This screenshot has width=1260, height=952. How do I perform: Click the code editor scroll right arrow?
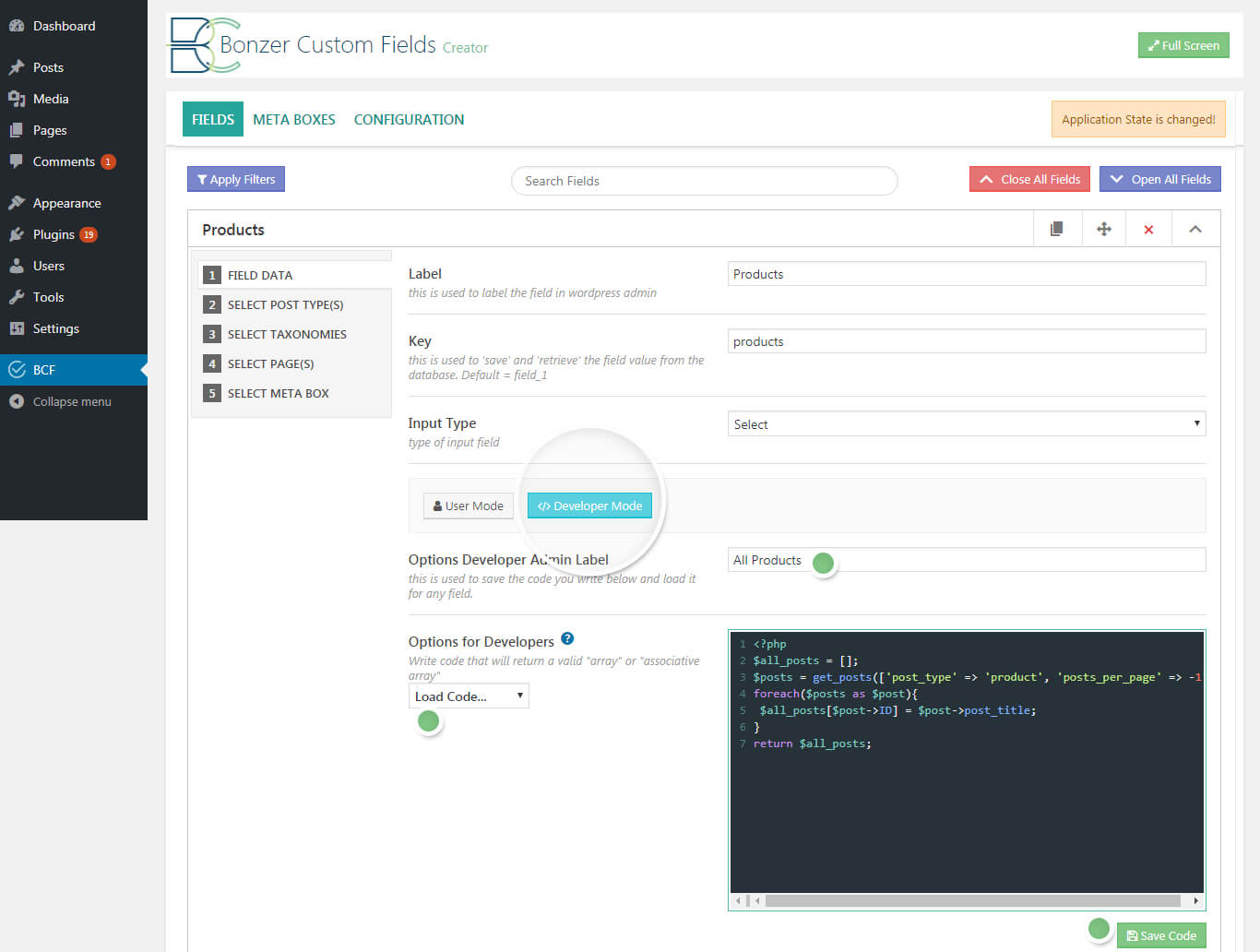point(1195,900)
